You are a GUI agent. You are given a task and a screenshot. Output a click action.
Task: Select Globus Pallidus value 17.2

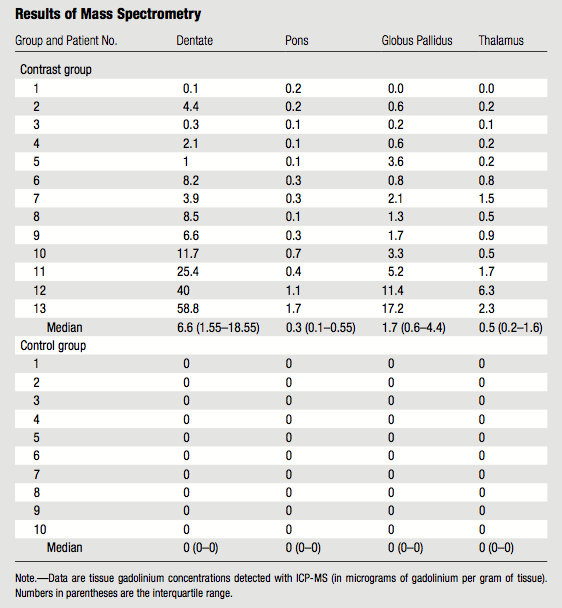[x=393, y=309]
